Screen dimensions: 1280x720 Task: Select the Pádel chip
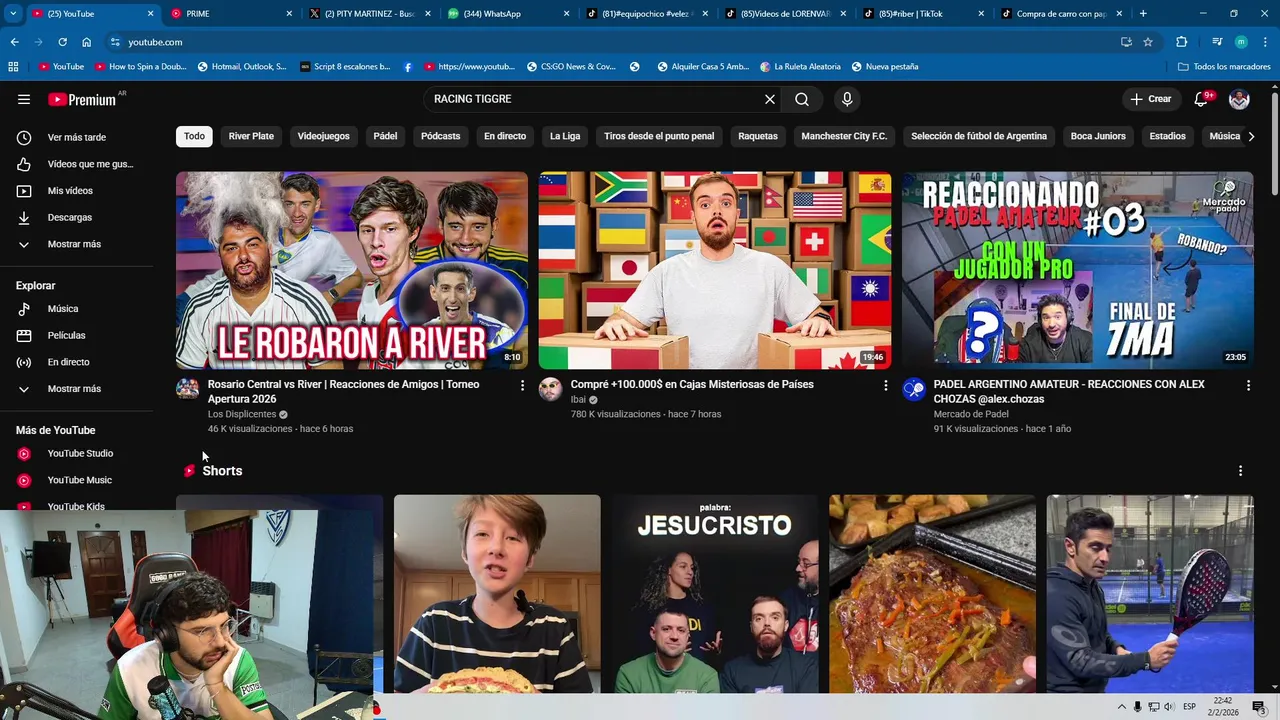pyautogui.click(x=385, y=136)
